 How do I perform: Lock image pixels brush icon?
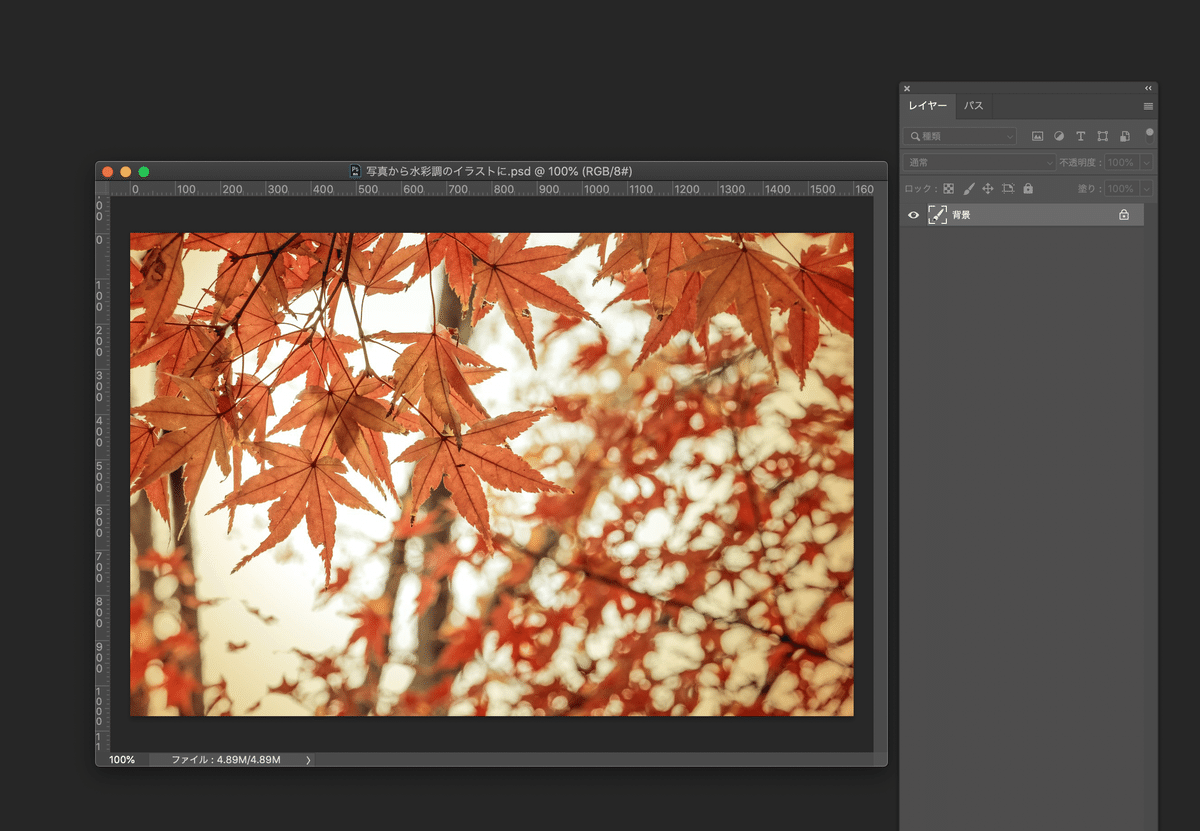click(969, 188)
